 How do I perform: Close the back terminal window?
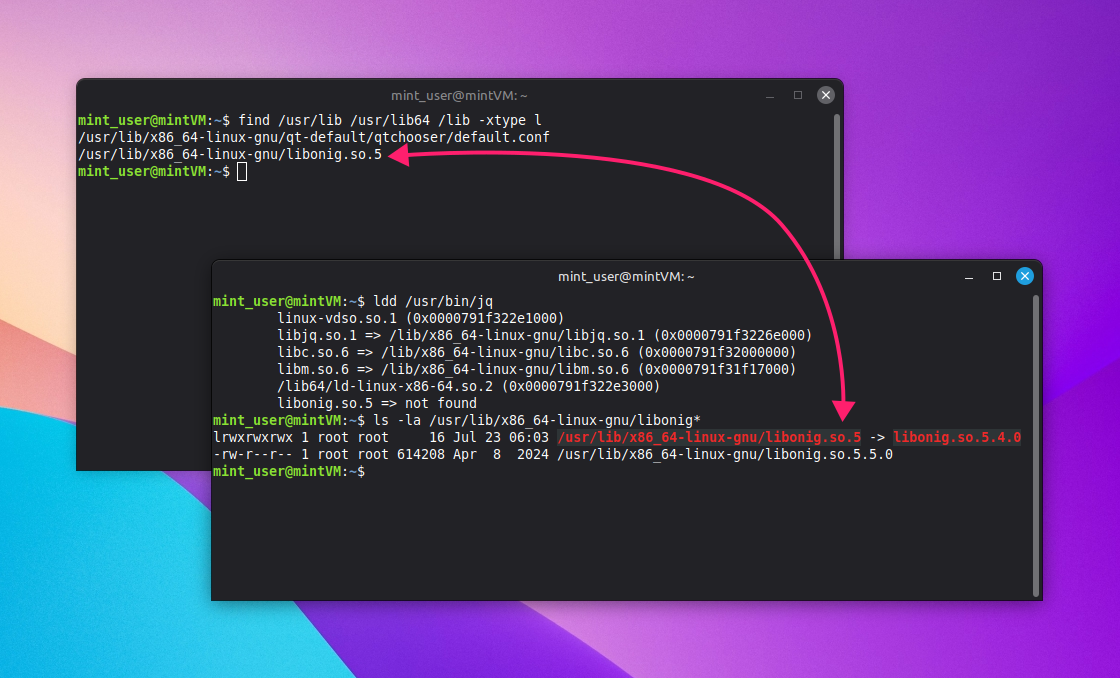826,95
